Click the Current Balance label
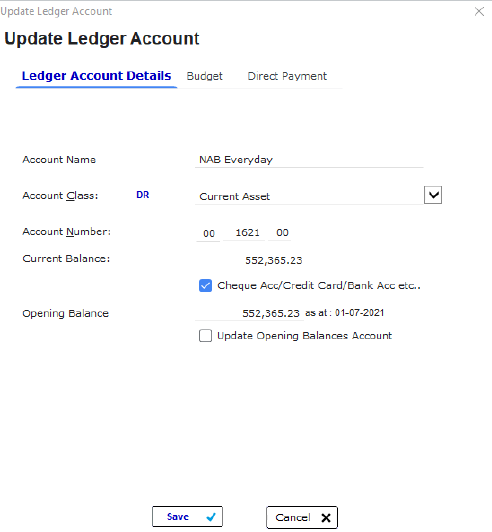Image resolution: width=492 pixels, height=532 pixels. [66, 259]
